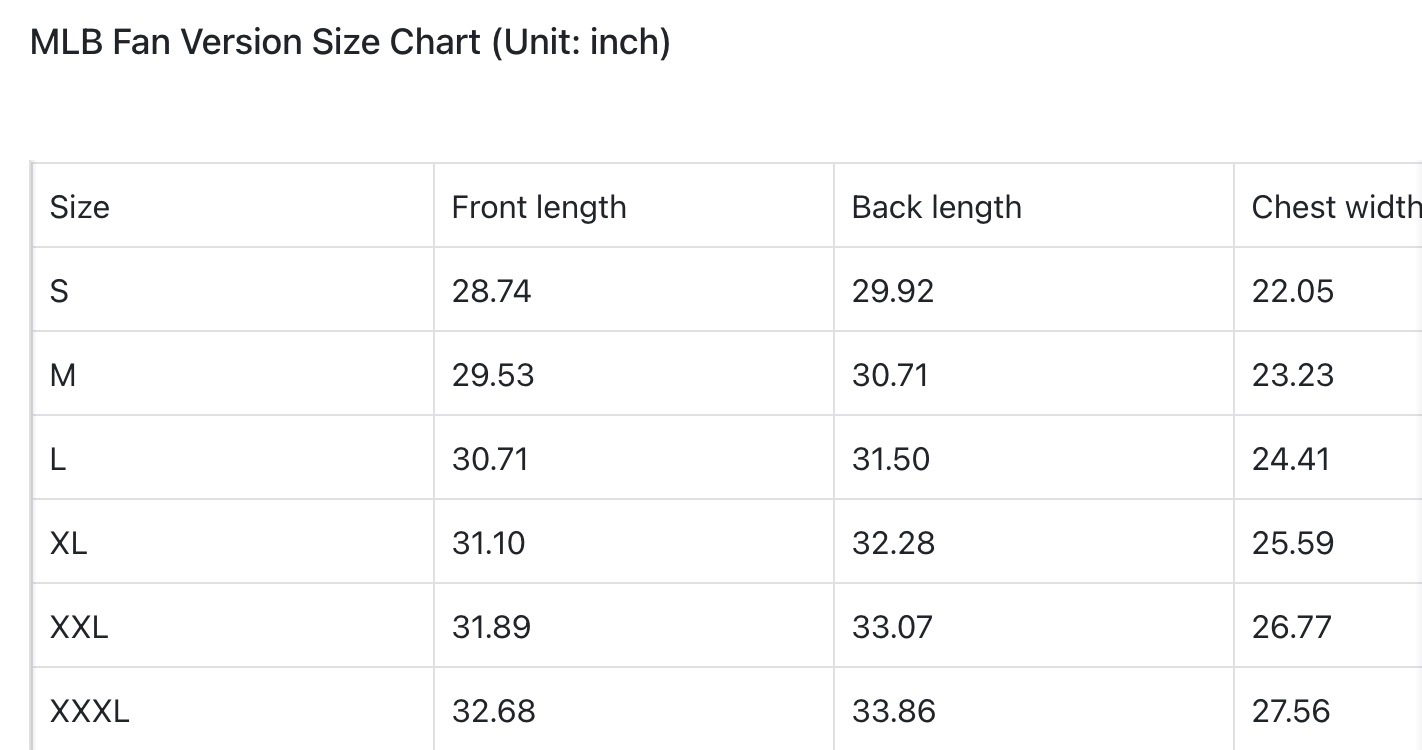Click the MLB Fan Version Size Chart title
Viewport: 1422px width, 750px height.
pos(350,42)
